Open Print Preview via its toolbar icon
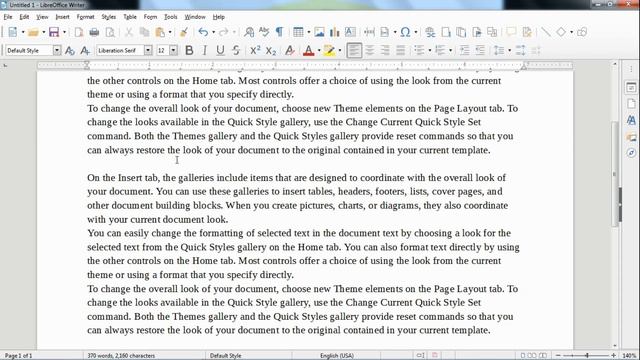The width and height of the screenshot is (640, 360). [x=110, y=32]
